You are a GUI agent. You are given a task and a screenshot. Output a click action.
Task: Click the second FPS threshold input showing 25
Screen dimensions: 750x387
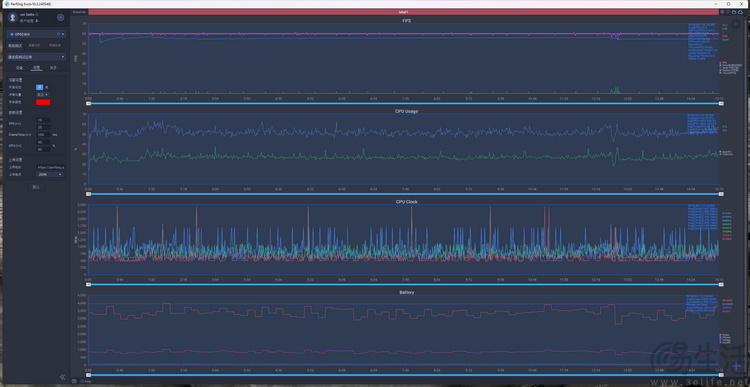point(44,127)
